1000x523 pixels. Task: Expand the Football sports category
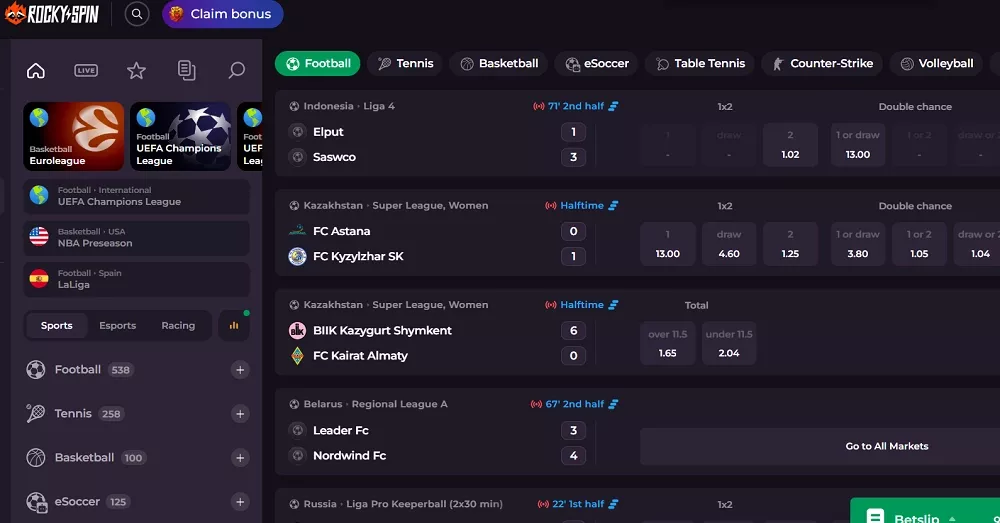coord(240,370)
